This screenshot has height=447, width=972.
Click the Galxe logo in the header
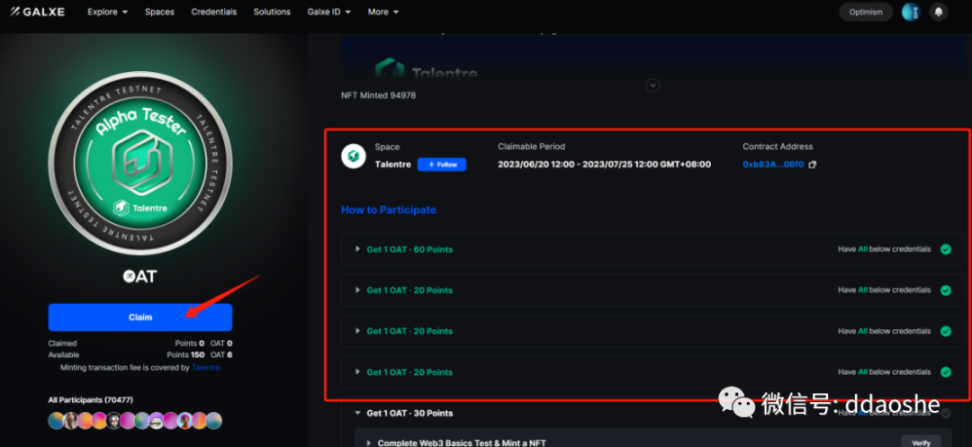tap(38, 12)
